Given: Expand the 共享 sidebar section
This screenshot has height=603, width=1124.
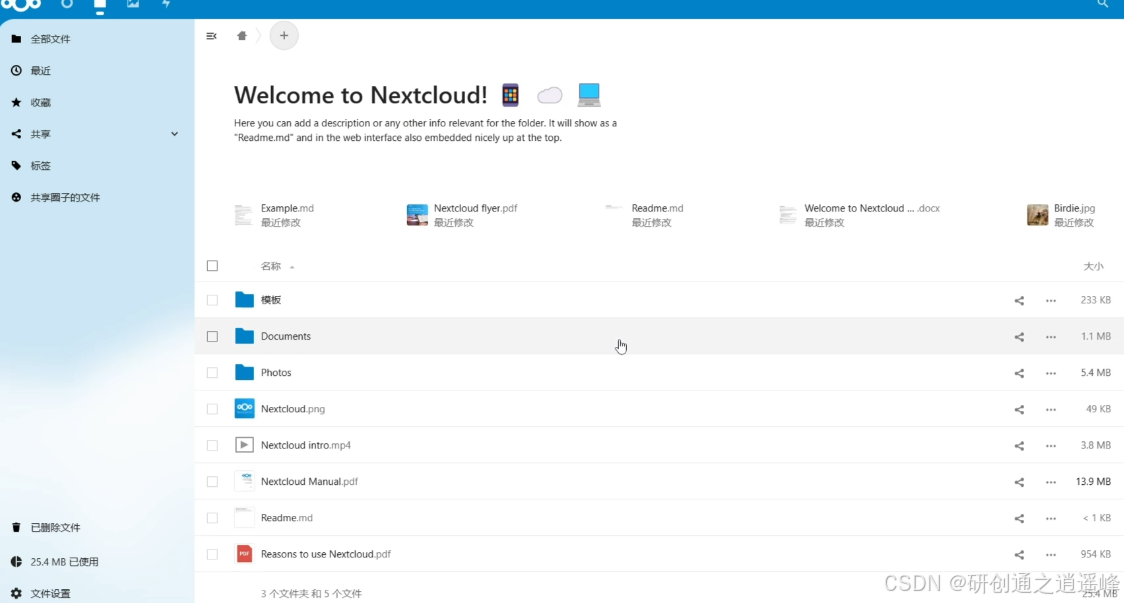Looking at the screenshot, I should click(174, 133).
